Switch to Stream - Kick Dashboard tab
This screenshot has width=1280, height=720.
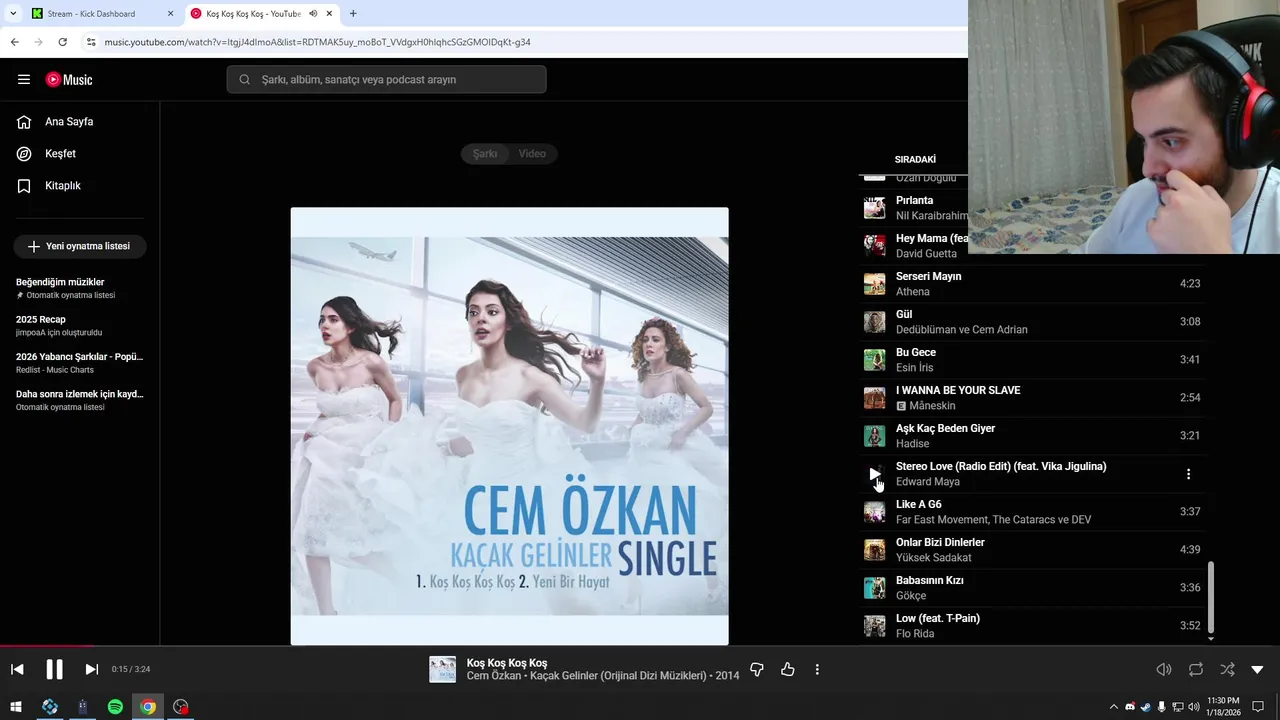(x=100, y=14)
